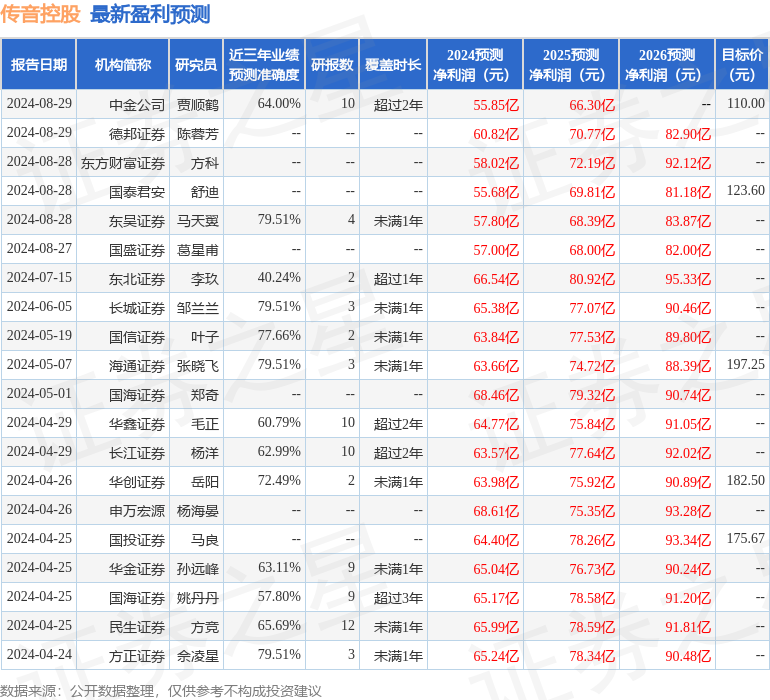
Task: Click institution name 国信证券
Action: [x=137, y=336]
